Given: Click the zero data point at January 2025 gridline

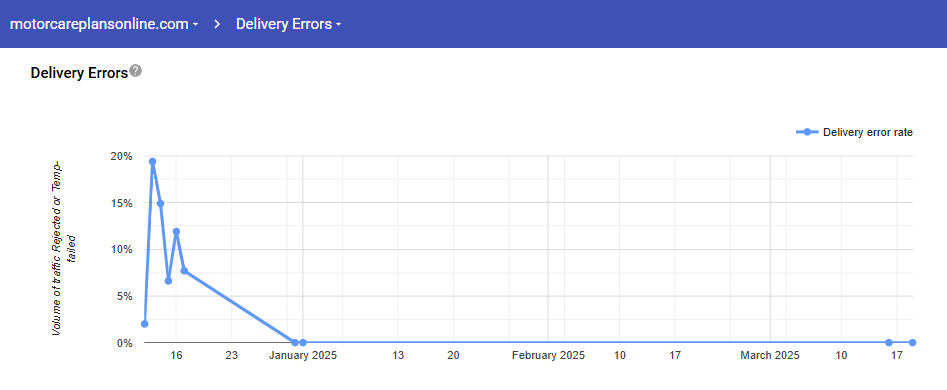Looking at the screenshot, I should [303, 342].
